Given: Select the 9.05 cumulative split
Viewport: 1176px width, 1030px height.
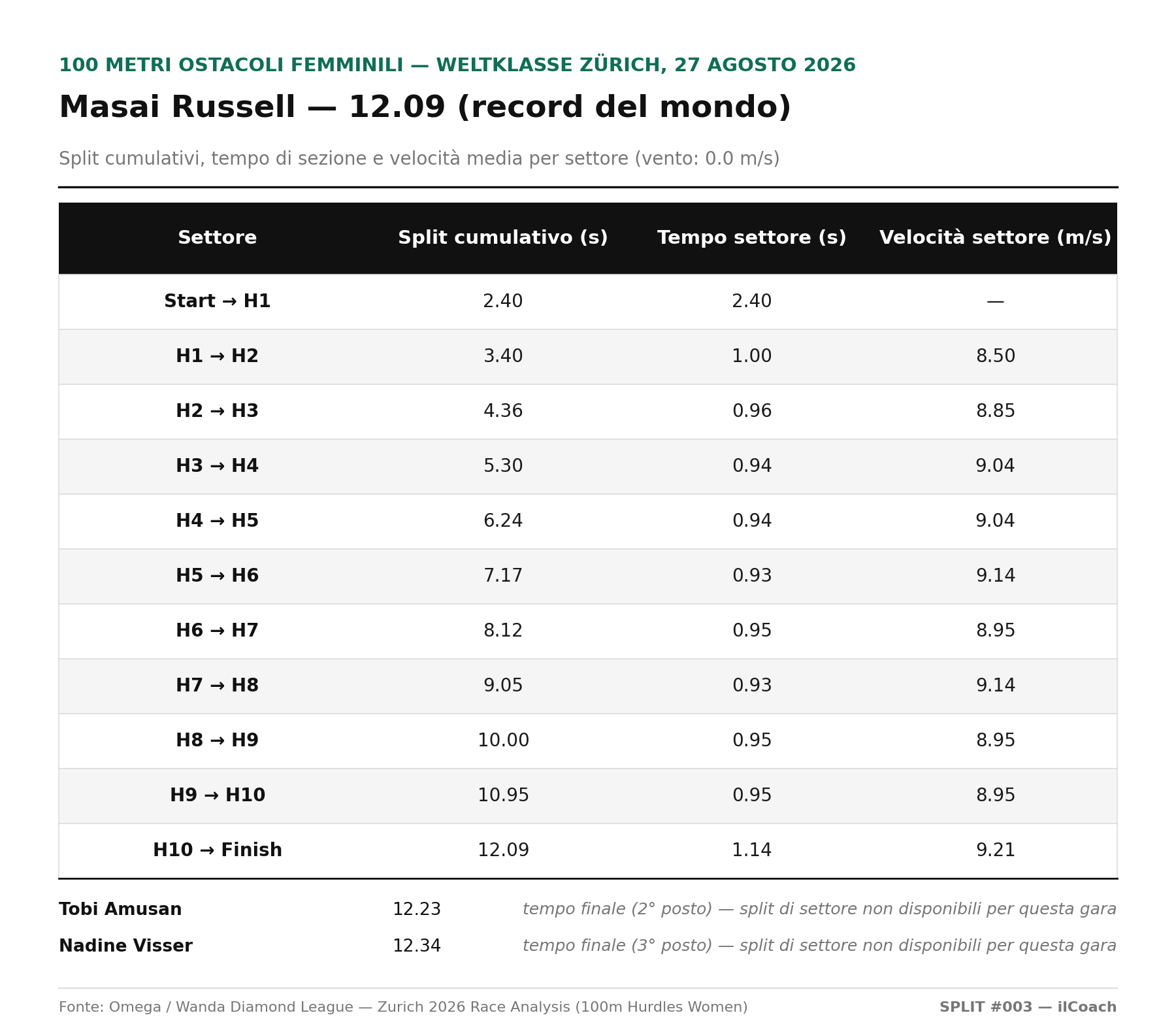Looking at the screenshot, I should point(503,686).
